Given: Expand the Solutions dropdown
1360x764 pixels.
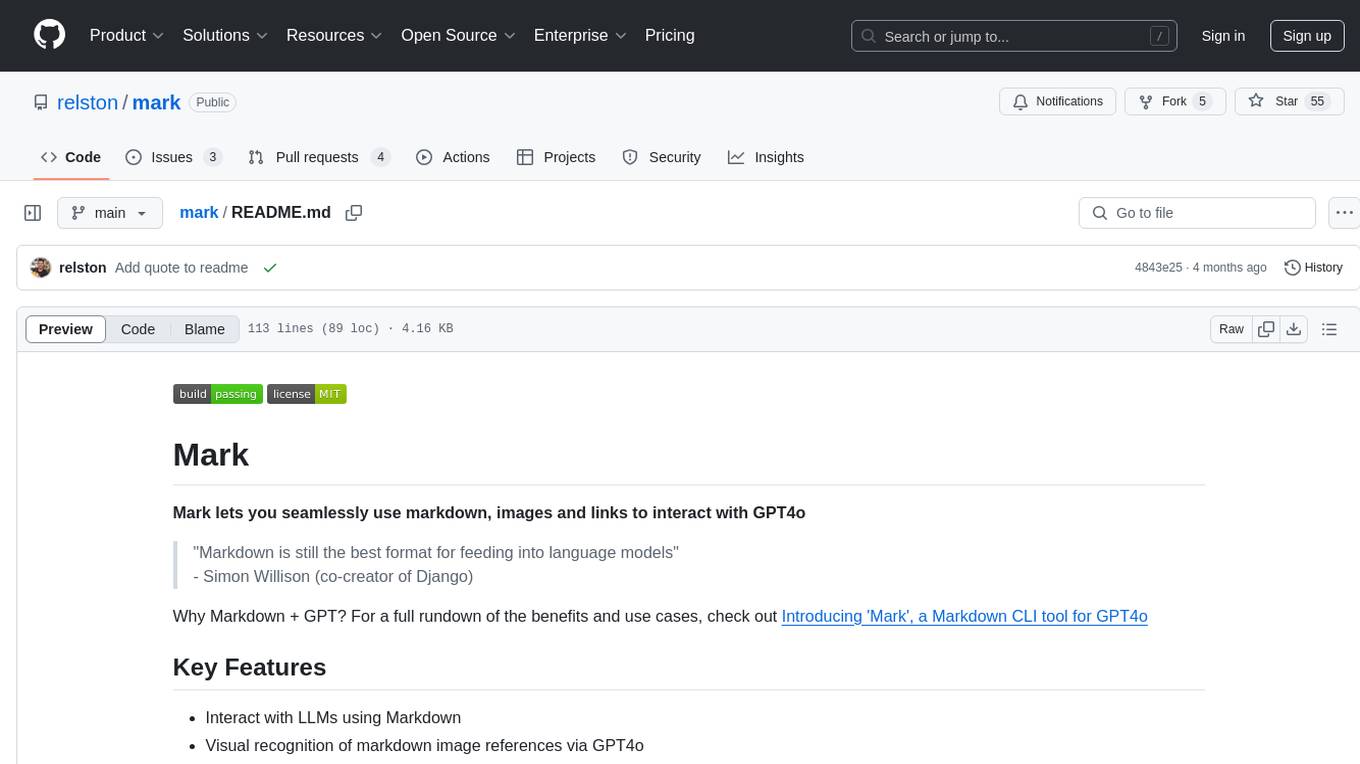Looking at the screenshot, I should click(x=225, y=35).
